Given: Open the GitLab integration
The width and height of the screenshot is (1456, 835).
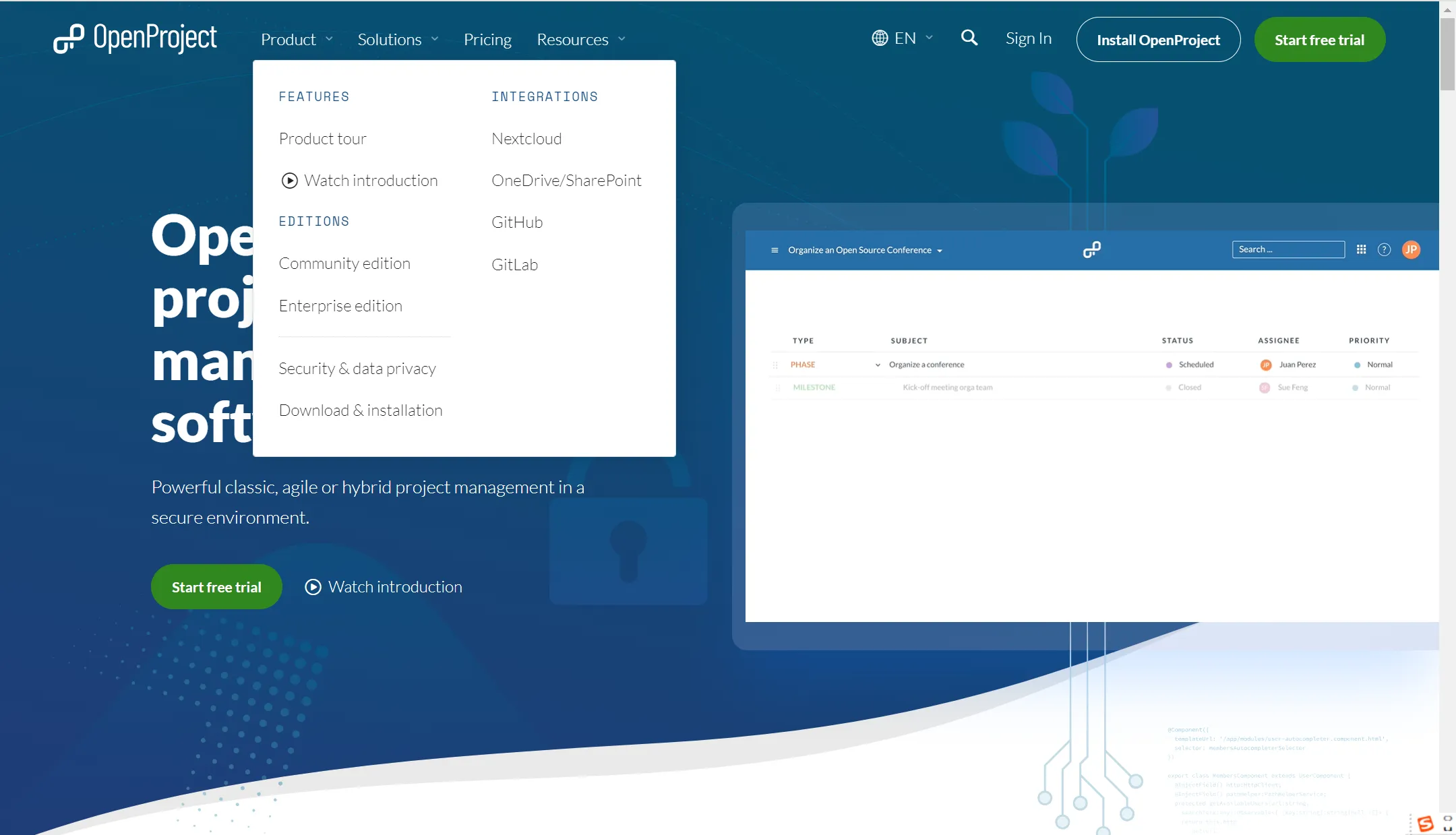Looking at the screenshot, I should click(x=514, y=265).
